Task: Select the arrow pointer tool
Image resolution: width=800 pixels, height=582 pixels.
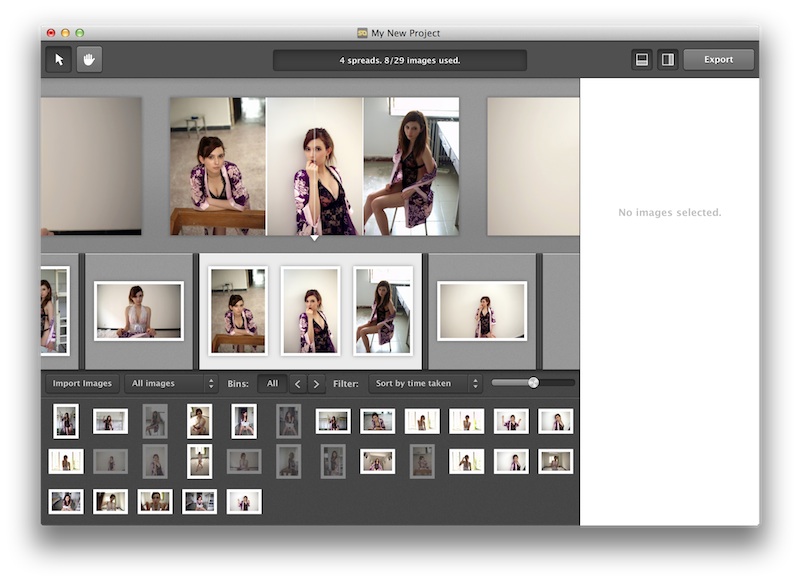Action: (x=58, y=60)
